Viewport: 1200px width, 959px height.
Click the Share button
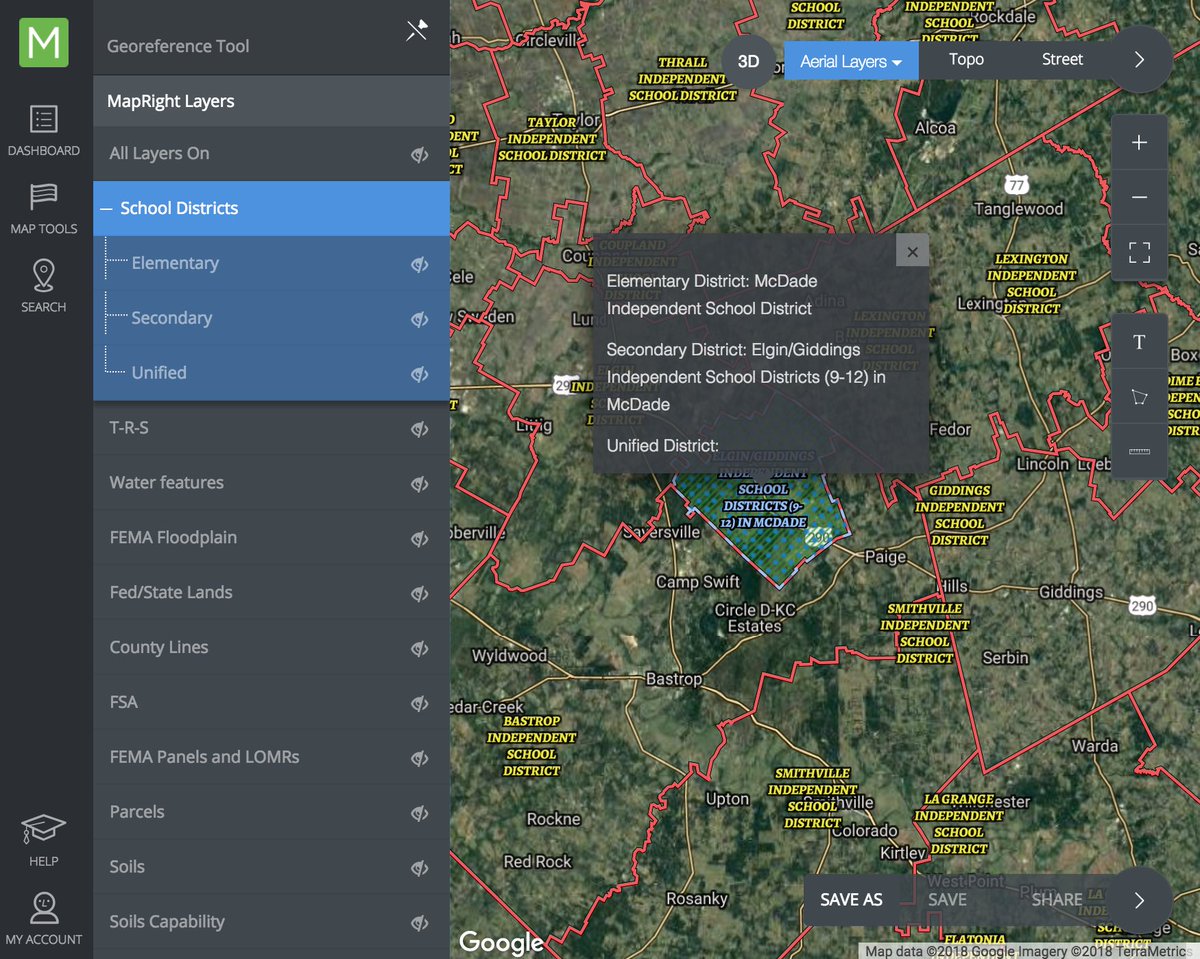pyautogui.click(x=1057, y=899)
